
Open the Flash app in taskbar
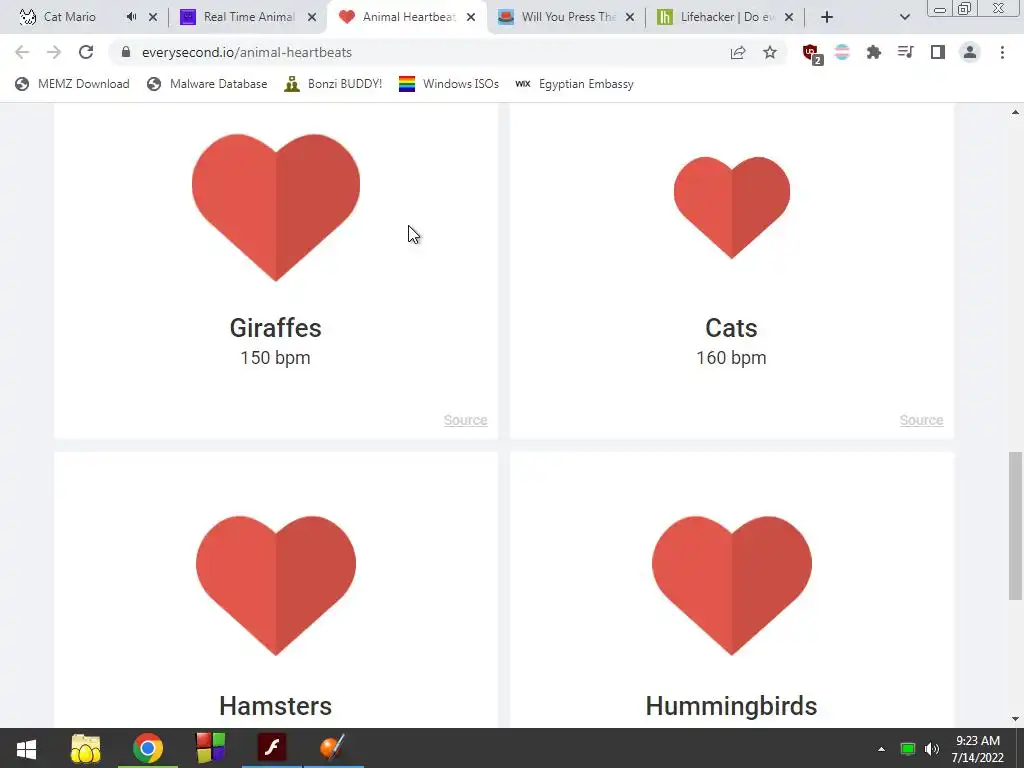point(272,748)
